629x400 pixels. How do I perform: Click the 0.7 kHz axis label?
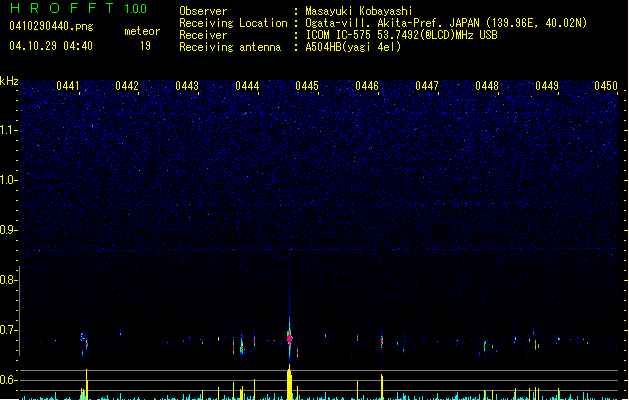7,330
